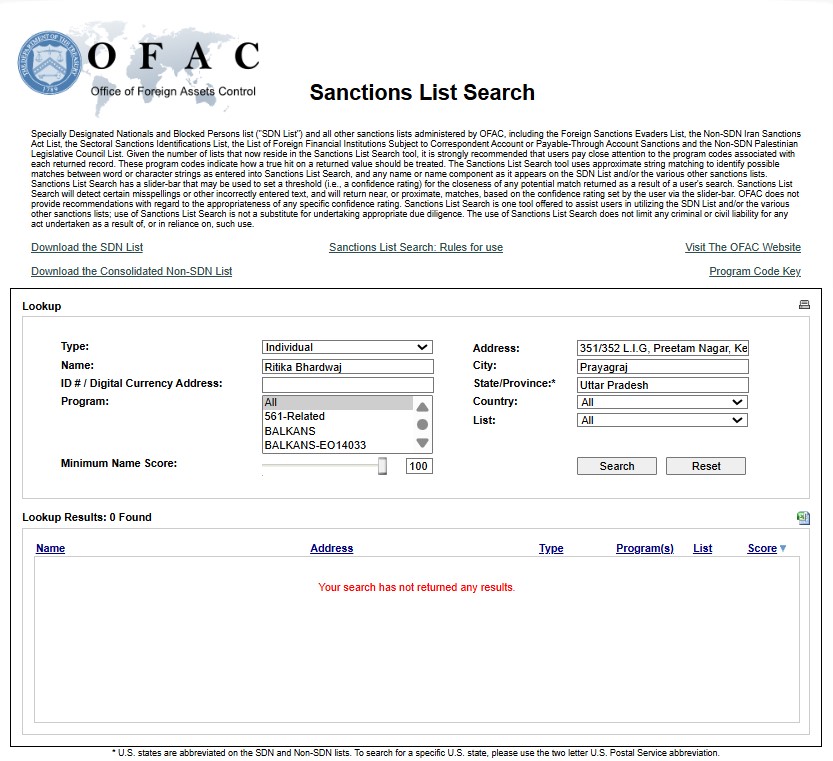The width and height of the screenshot is (833, 761).
Task: Click the Minimum Name Score slider handle
Action: (x=382, y=466)
